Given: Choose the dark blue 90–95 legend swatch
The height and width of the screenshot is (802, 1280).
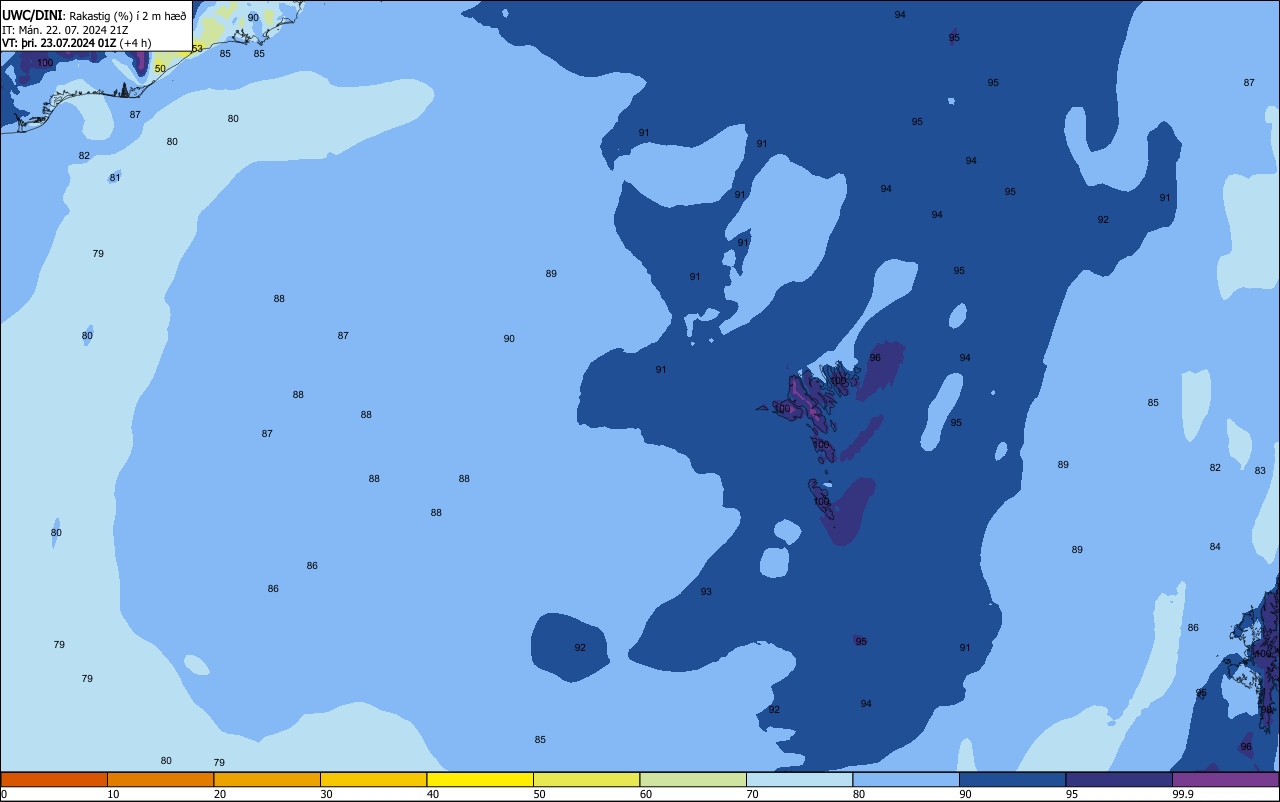Looking at the screenshot, I should [1012, 779].
